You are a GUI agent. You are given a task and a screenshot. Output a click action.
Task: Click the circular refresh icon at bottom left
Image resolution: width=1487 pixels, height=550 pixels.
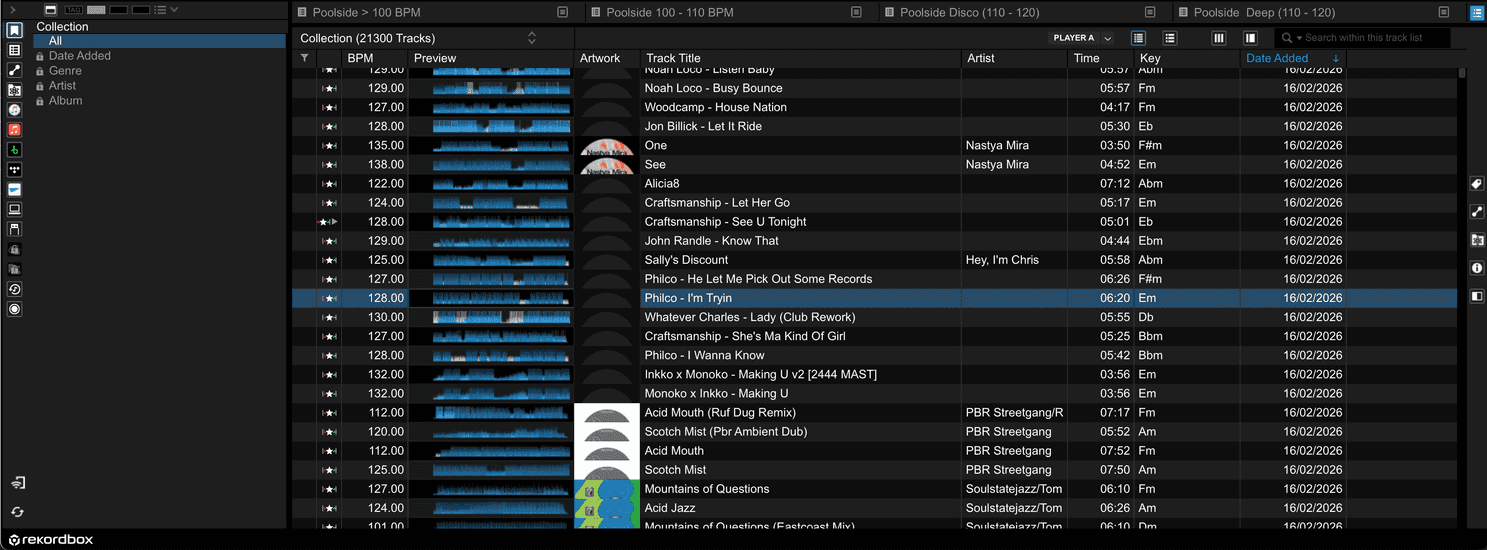[17, 512]
